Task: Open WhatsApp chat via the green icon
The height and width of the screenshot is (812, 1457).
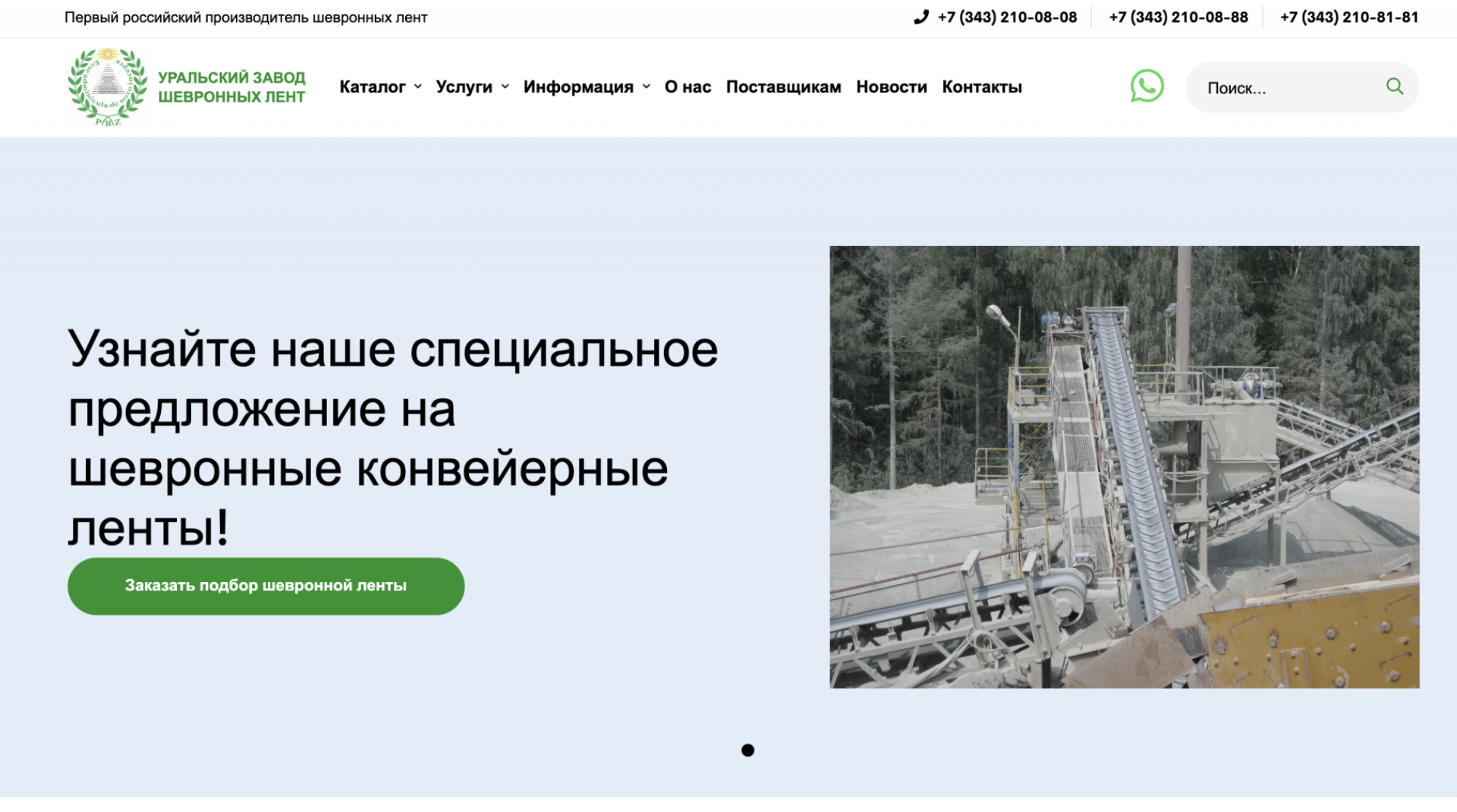Action: pos(1146,87)
